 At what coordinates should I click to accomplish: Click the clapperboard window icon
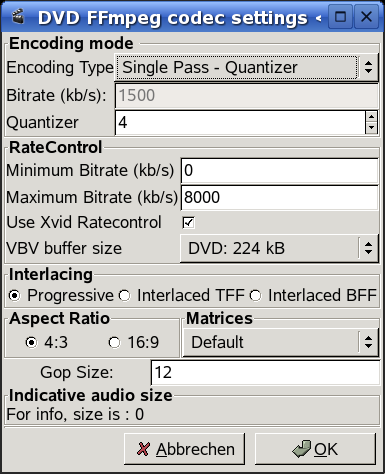tap(18, 17)
